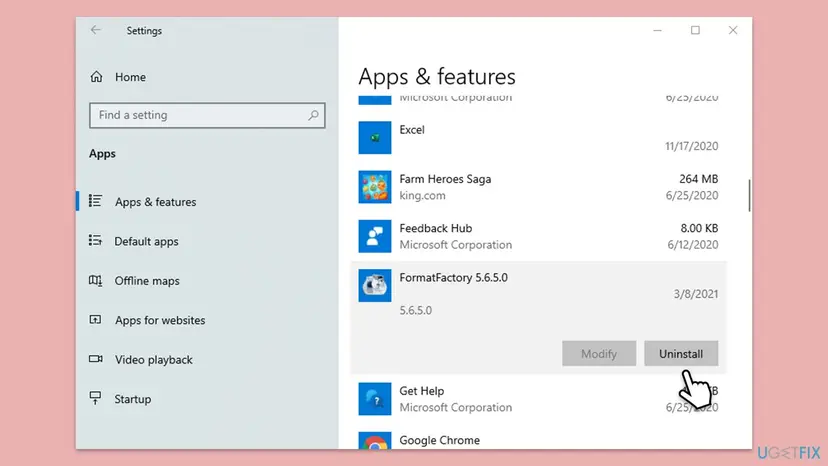
Task: Click the 6/12/2020 install date
Action: tap(693, 245)
